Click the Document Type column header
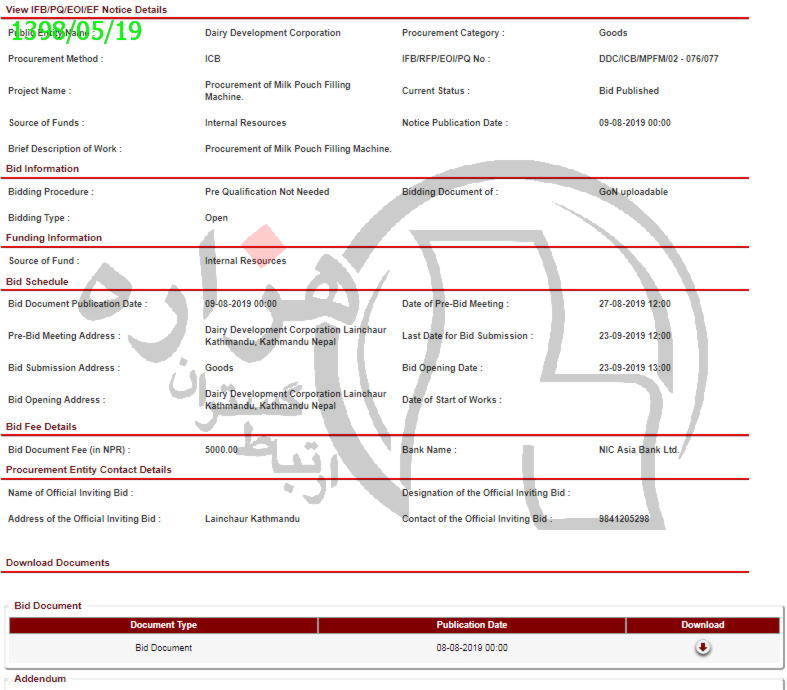Screen dimensions: 787x690 coord(163,625)
